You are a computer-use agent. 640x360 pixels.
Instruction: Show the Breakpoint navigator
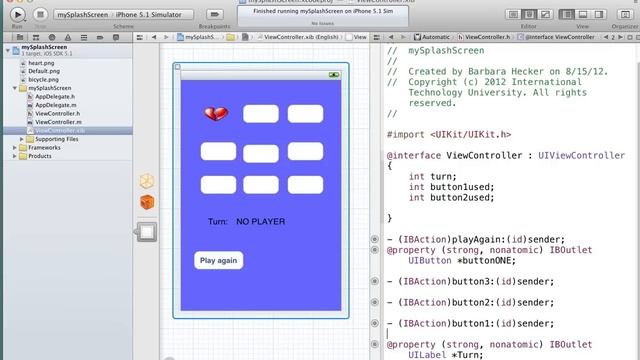click(100, 37)
